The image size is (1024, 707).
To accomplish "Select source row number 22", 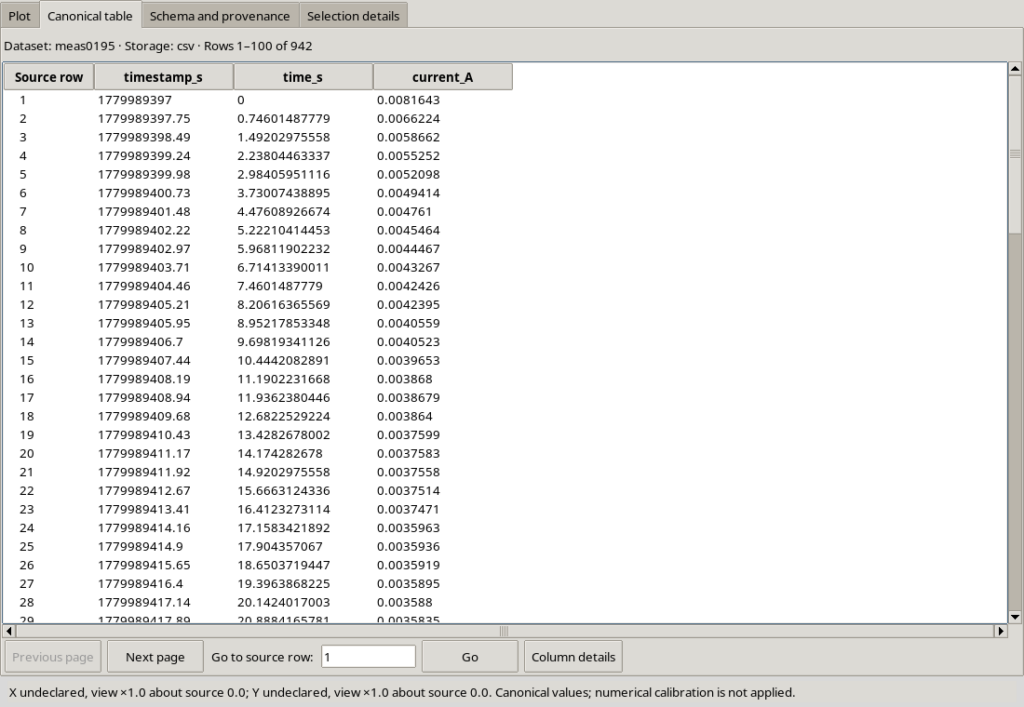I will [26, 490].
